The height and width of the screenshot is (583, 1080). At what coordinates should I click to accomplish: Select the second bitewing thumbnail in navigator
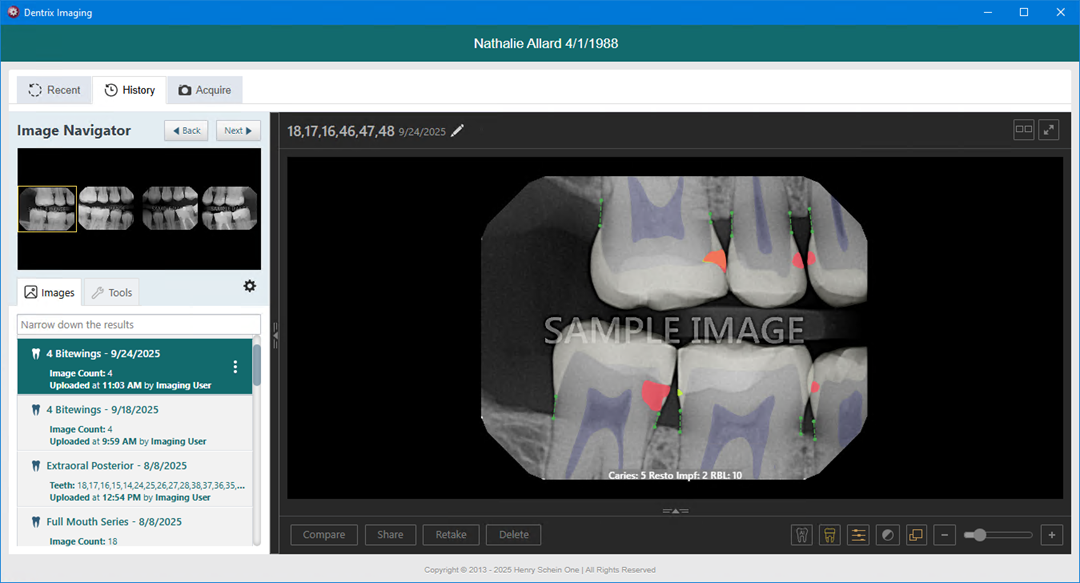point(107,209)
